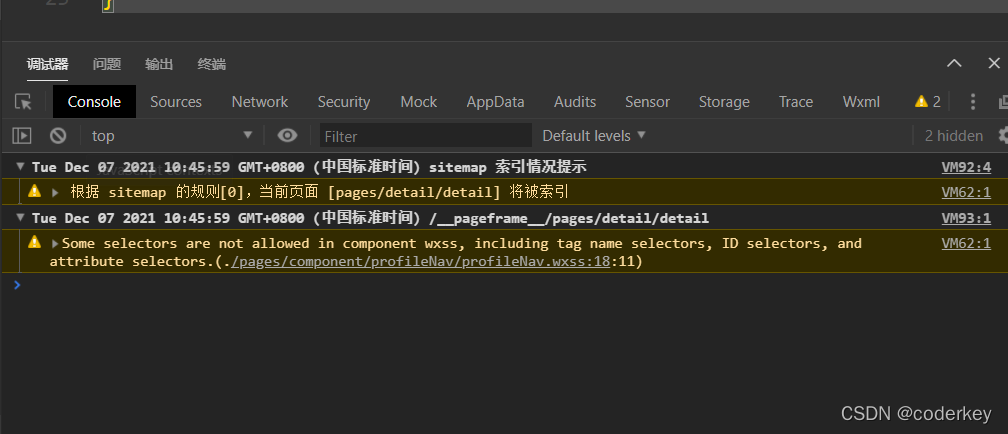The width and height of the screenshot is (1008, 434).
Task: Switch to the 终端 tab
Action: 212,64
